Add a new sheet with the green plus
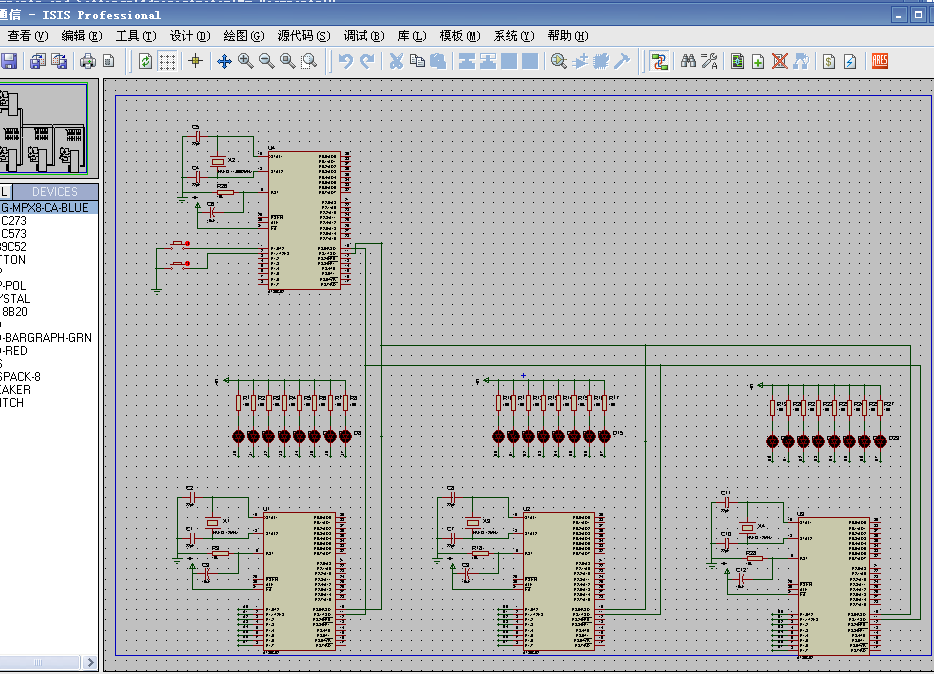 coord(758,61)
